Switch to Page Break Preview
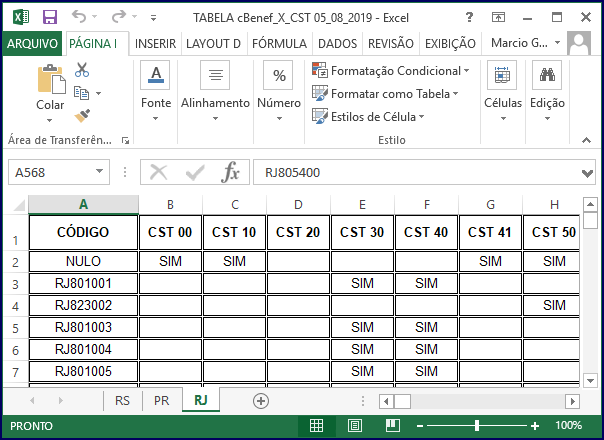Image resolution: width=604 pixels, height=440 pixels. click(393, 425)
